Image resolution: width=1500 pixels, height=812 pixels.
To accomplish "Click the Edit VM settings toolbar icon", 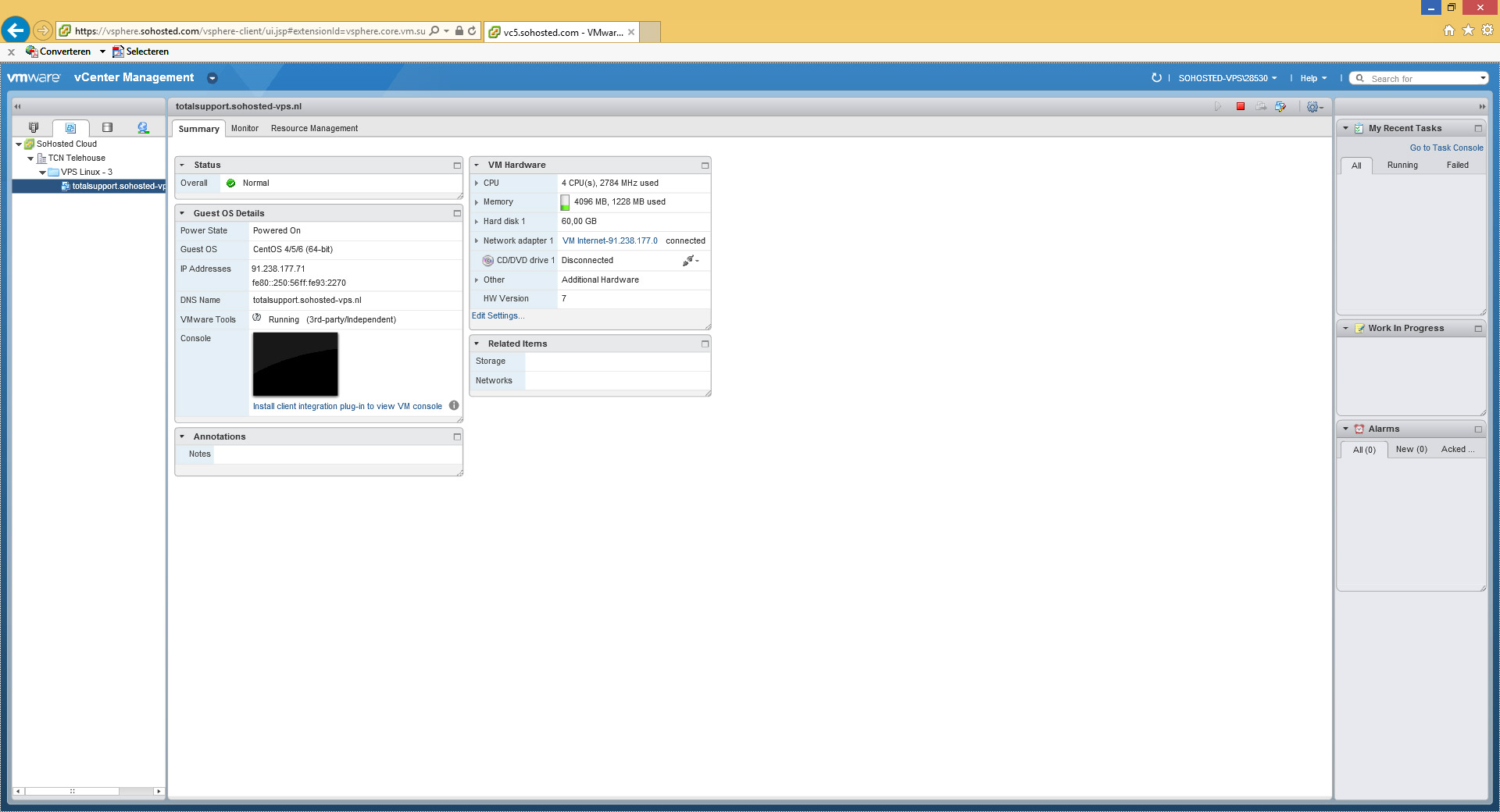I will [x=1280, y=106].
